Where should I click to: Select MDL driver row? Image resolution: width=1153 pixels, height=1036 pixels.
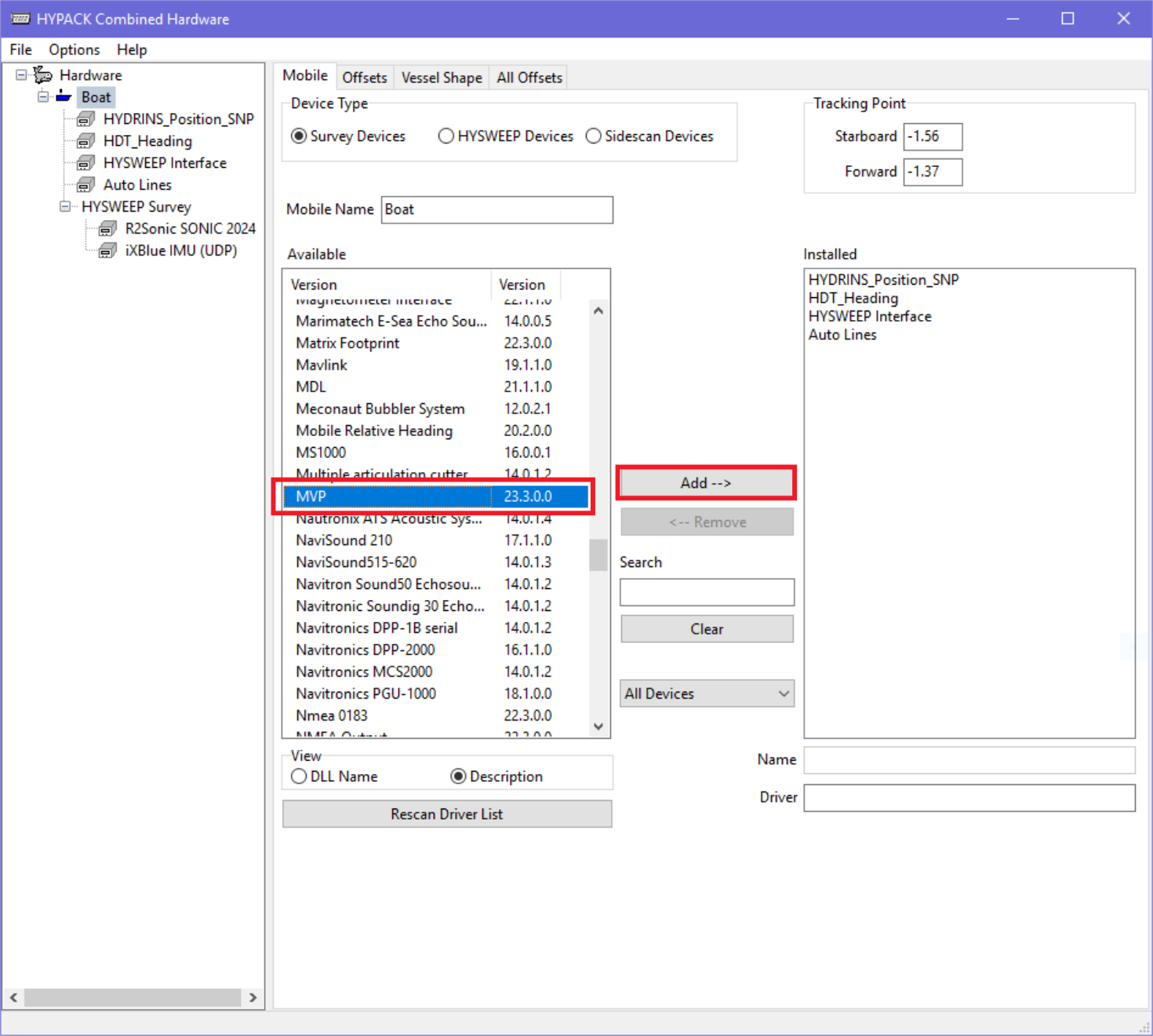[x=436, y=387]
